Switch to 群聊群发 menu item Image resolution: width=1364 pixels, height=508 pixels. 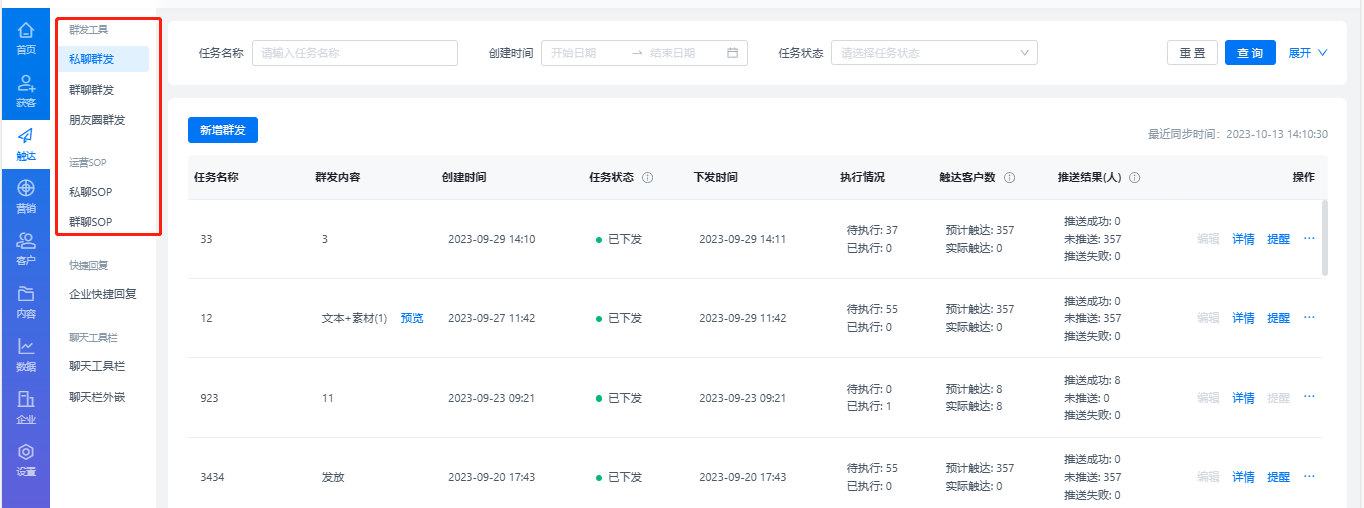coord(91,90)
